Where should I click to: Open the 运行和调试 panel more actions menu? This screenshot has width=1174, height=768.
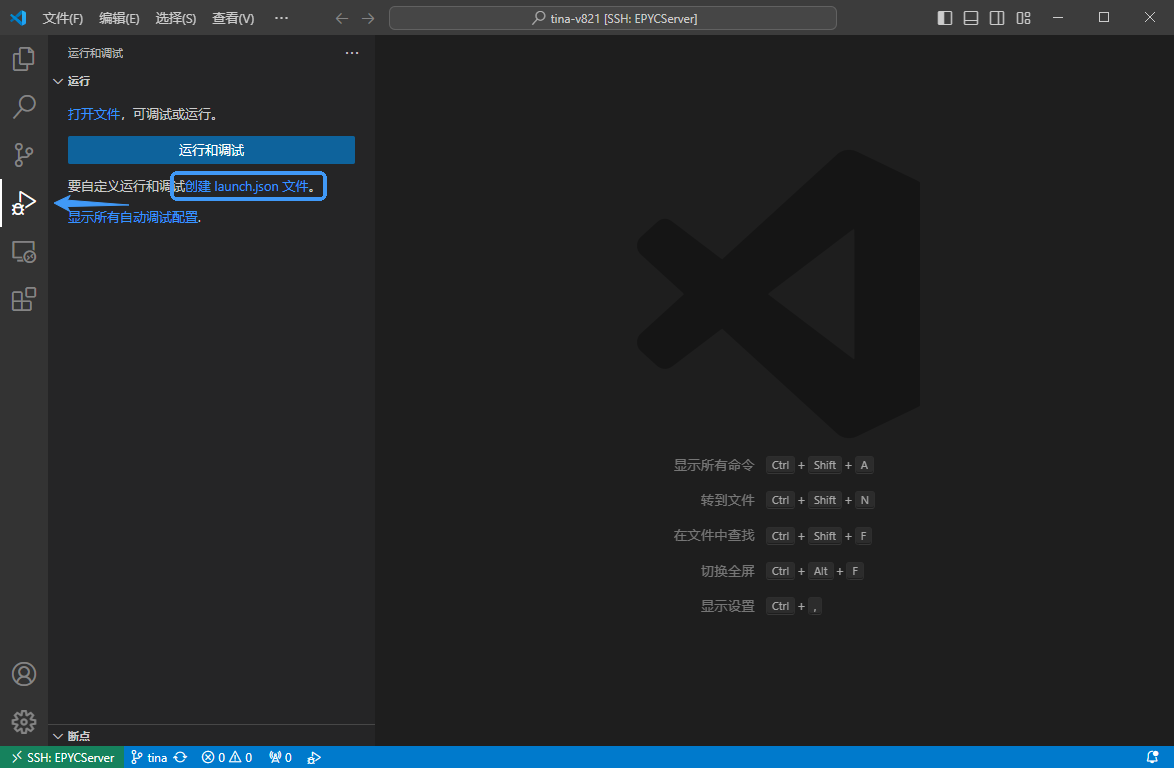pos(351,53)
